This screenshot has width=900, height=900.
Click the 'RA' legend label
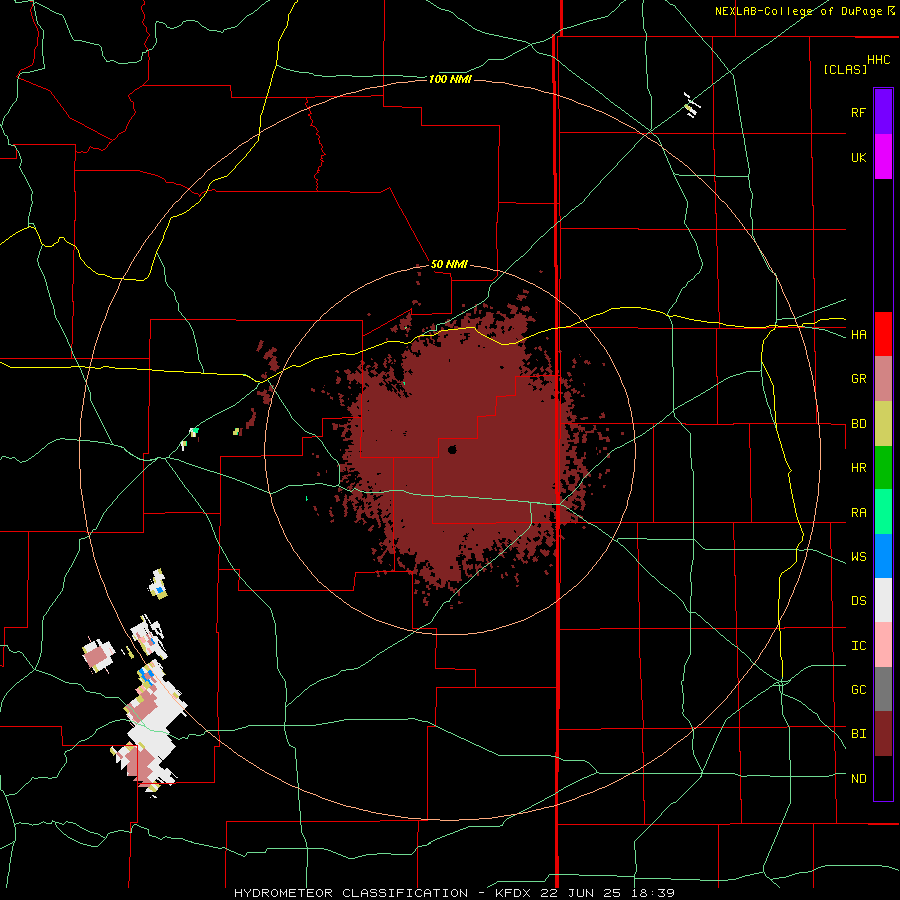[858, 513]
